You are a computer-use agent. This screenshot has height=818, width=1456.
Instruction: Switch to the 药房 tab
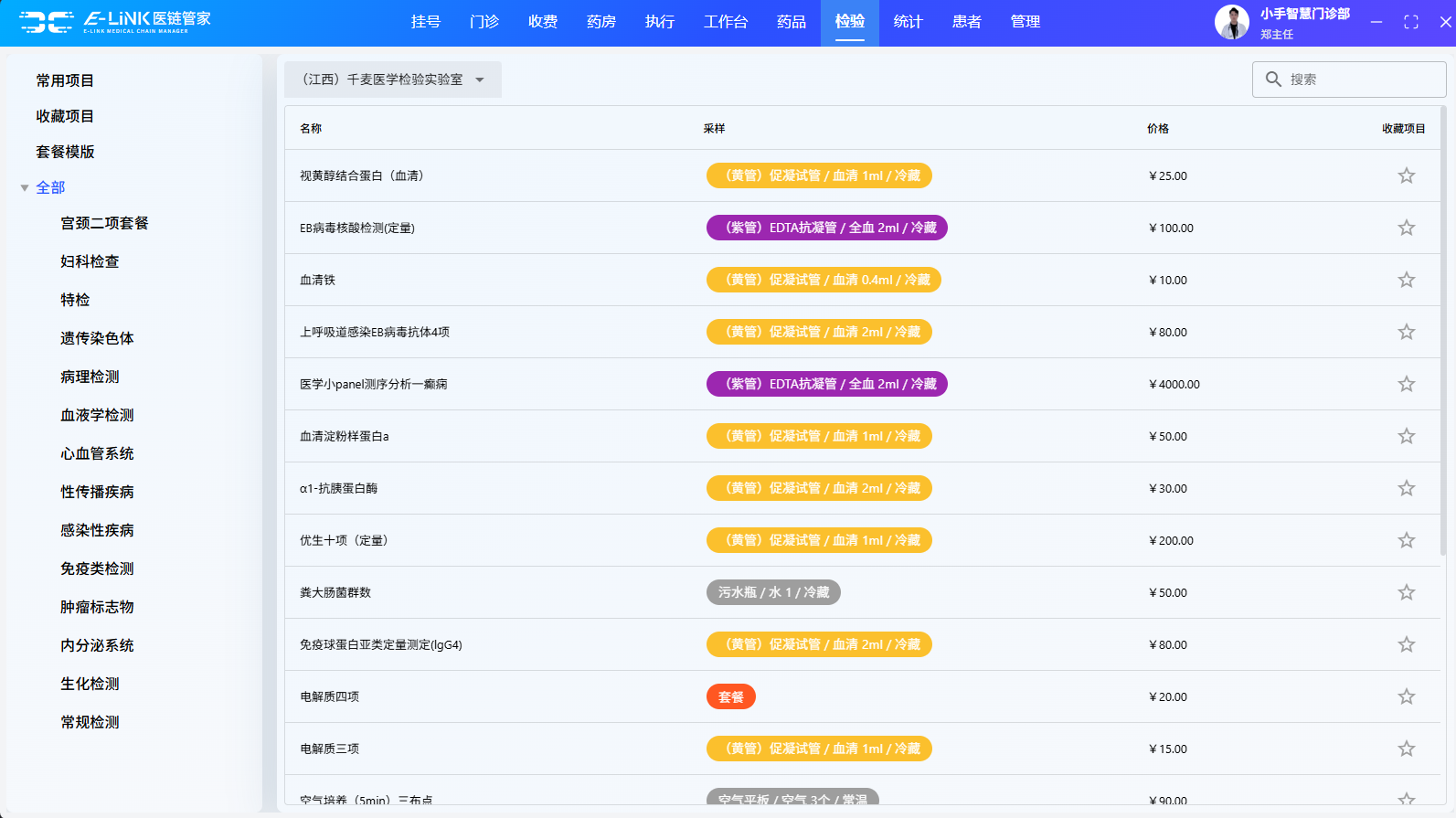(x=600, y=22)
